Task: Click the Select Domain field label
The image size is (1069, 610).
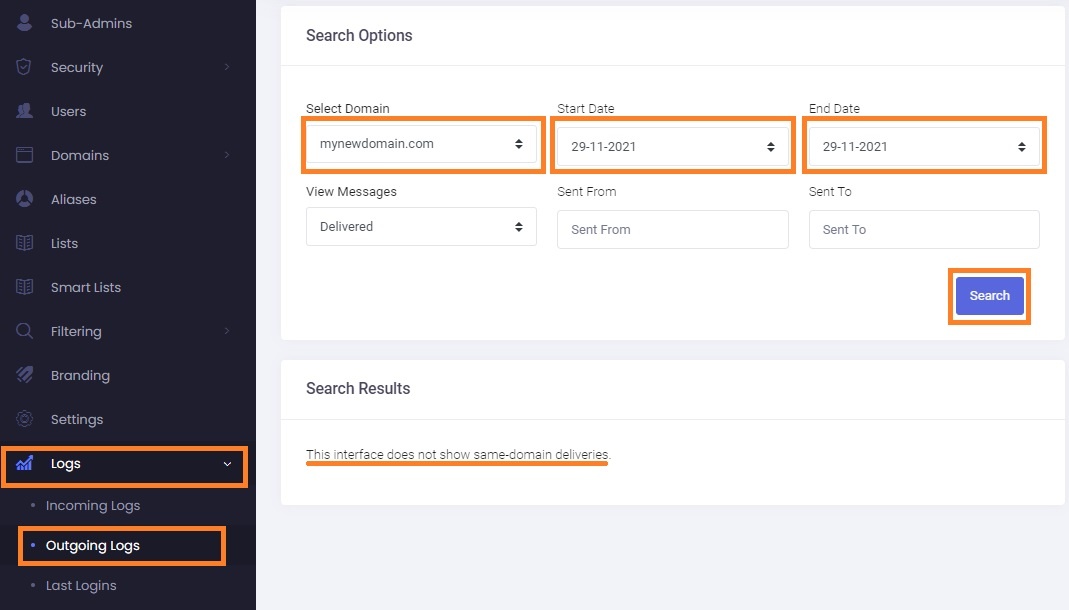Action: [348, 108]
